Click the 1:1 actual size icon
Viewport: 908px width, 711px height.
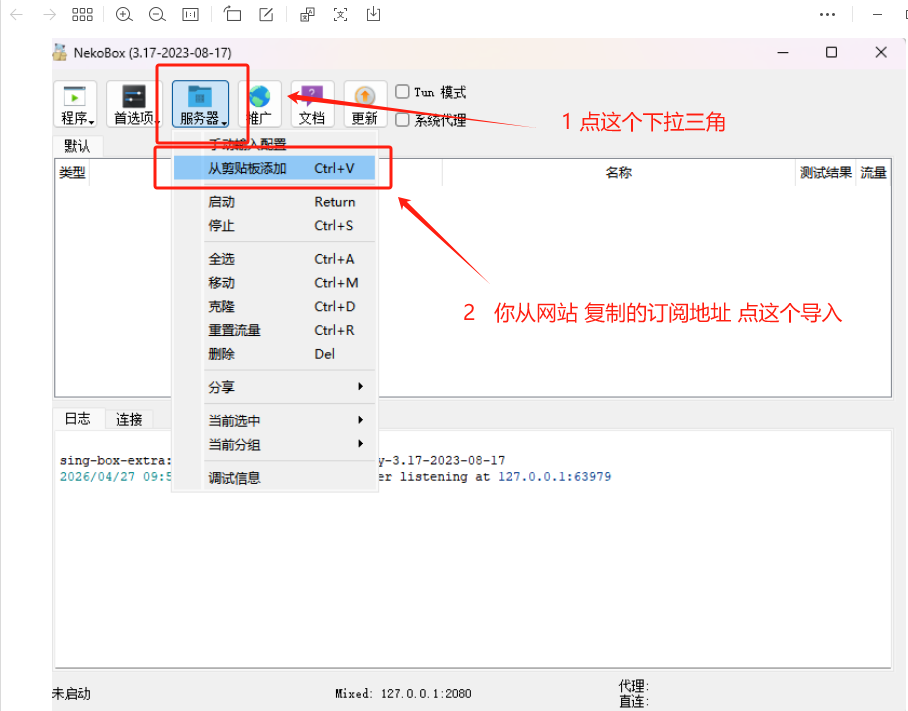[x=190, y=14]
